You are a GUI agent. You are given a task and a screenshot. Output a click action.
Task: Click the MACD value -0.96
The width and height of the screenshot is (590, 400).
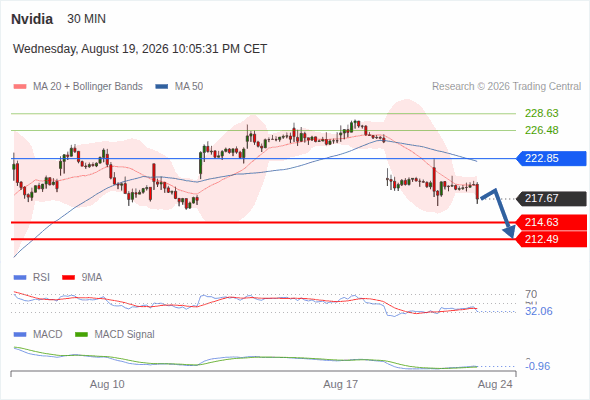[537, 366]
